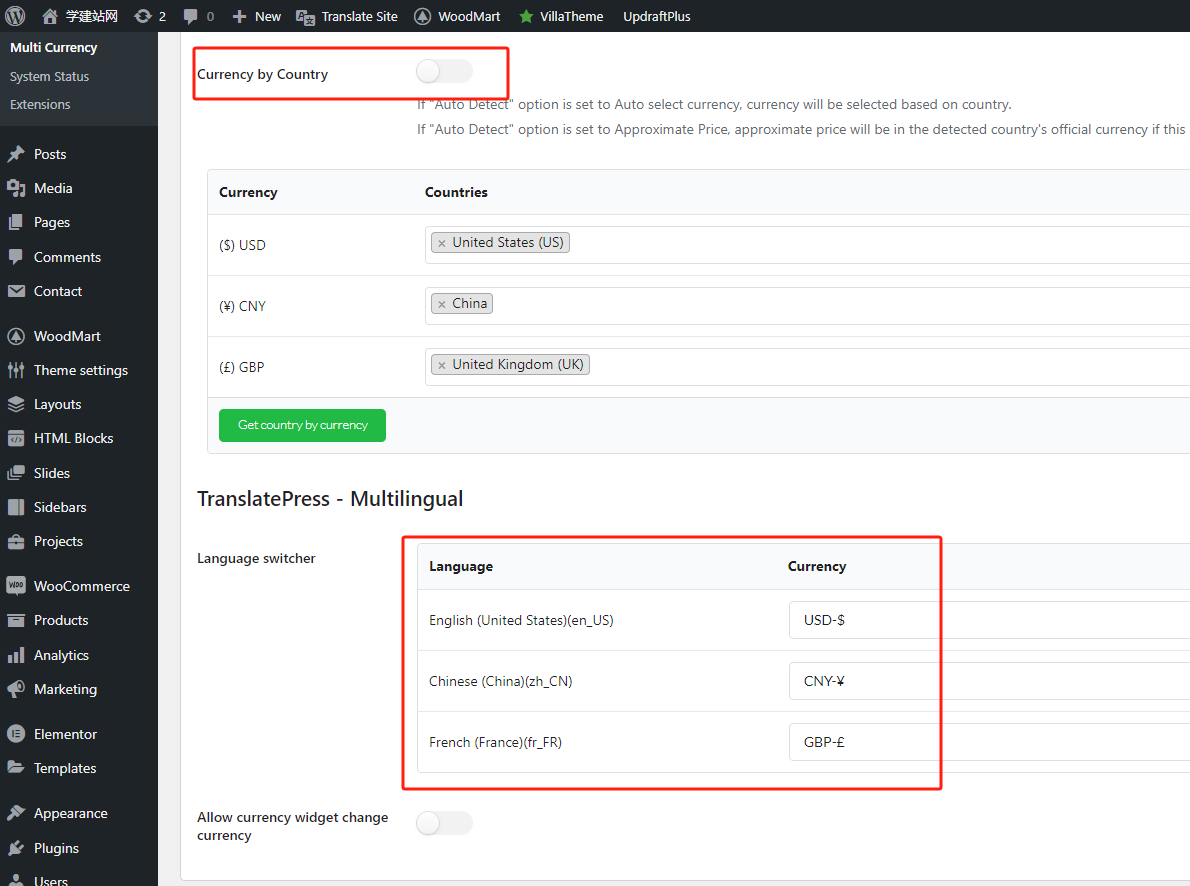
Task: Click the updates icon in admin bar
Action: point(143,16)
